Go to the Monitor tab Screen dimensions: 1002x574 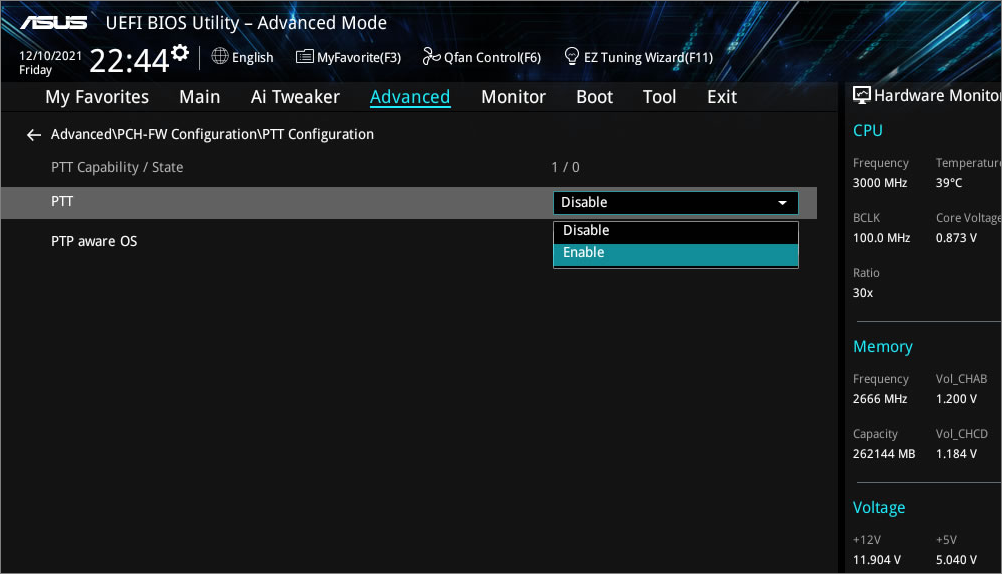click(x=513, y=97)
